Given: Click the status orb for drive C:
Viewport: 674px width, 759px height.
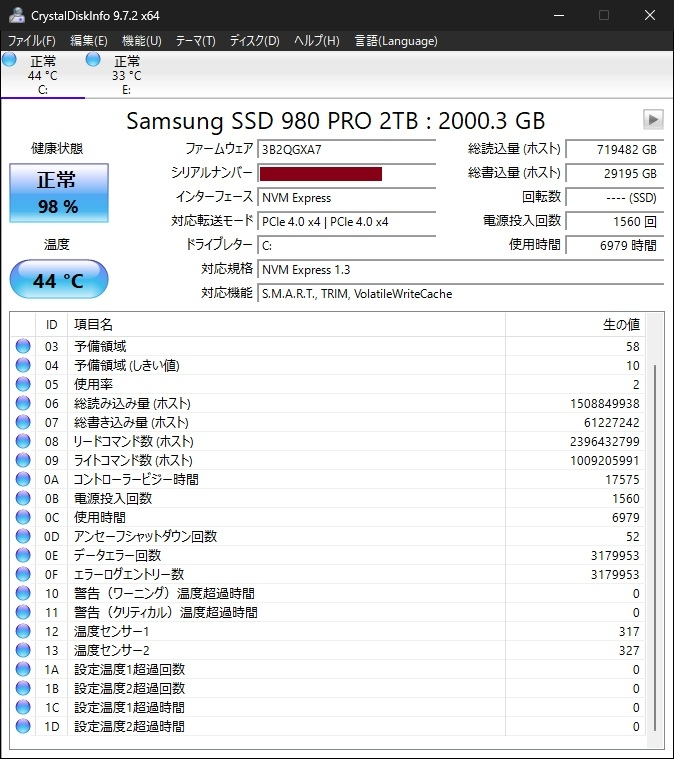Looking at the screenshot, I should click(x=9, y=60).
